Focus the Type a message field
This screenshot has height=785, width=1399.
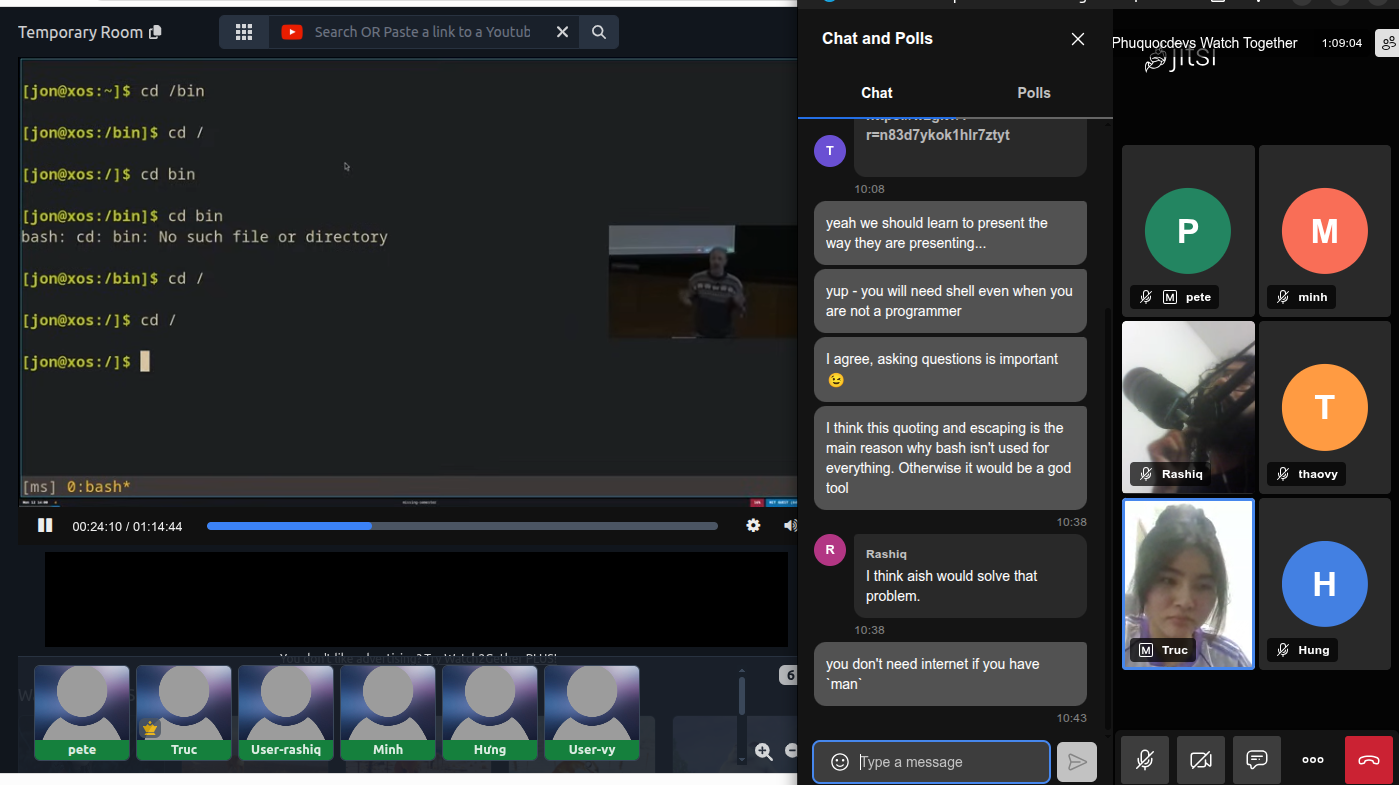(x=950, y=762)
